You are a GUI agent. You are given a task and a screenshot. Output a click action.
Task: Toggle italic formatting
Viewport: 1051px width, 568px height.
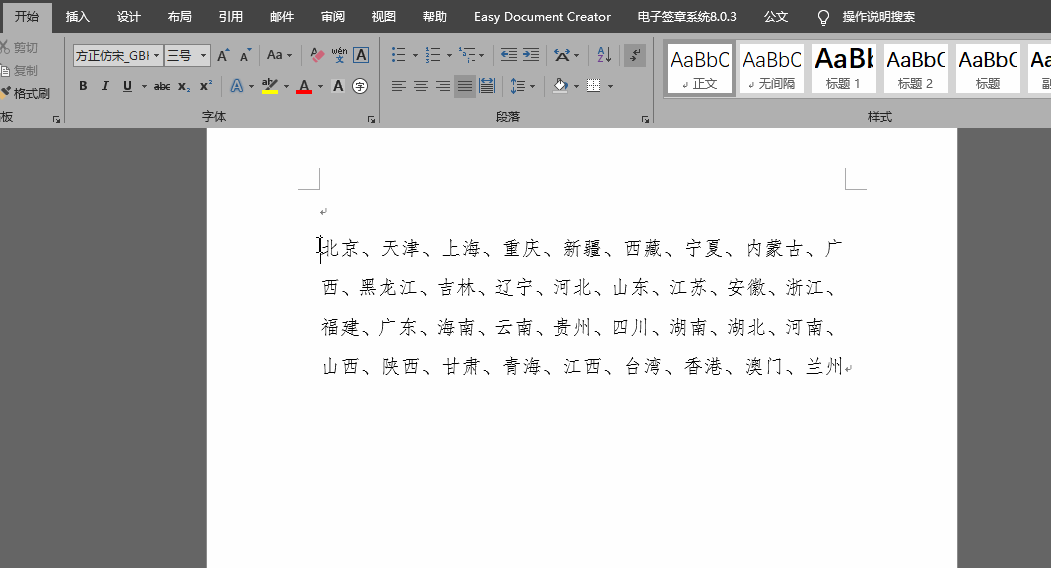(x=105, y=86)
